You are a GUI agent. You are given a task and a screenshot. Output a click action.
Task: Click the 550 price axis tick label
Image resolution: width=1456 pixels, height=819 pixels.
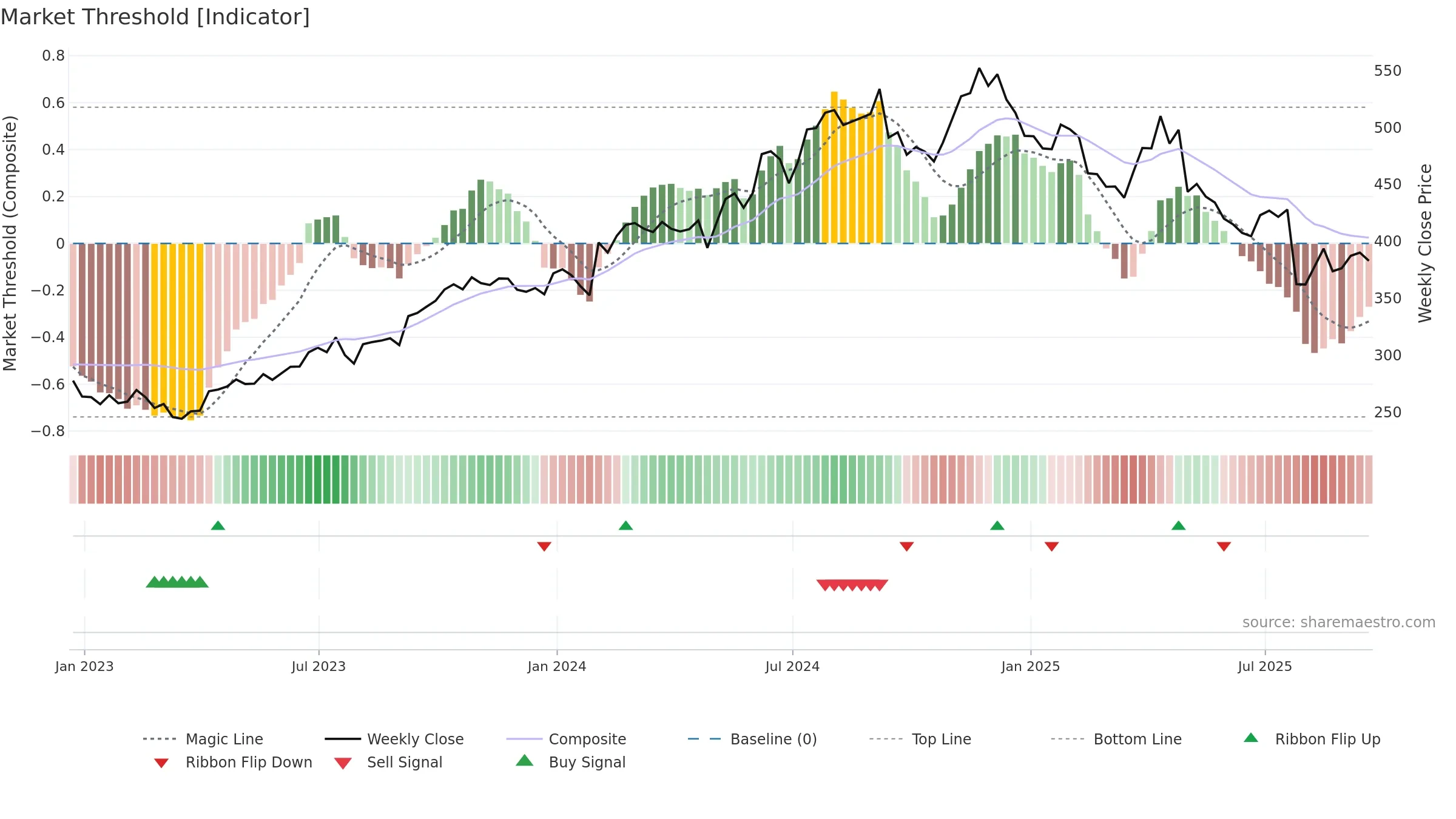[1388, 71]
